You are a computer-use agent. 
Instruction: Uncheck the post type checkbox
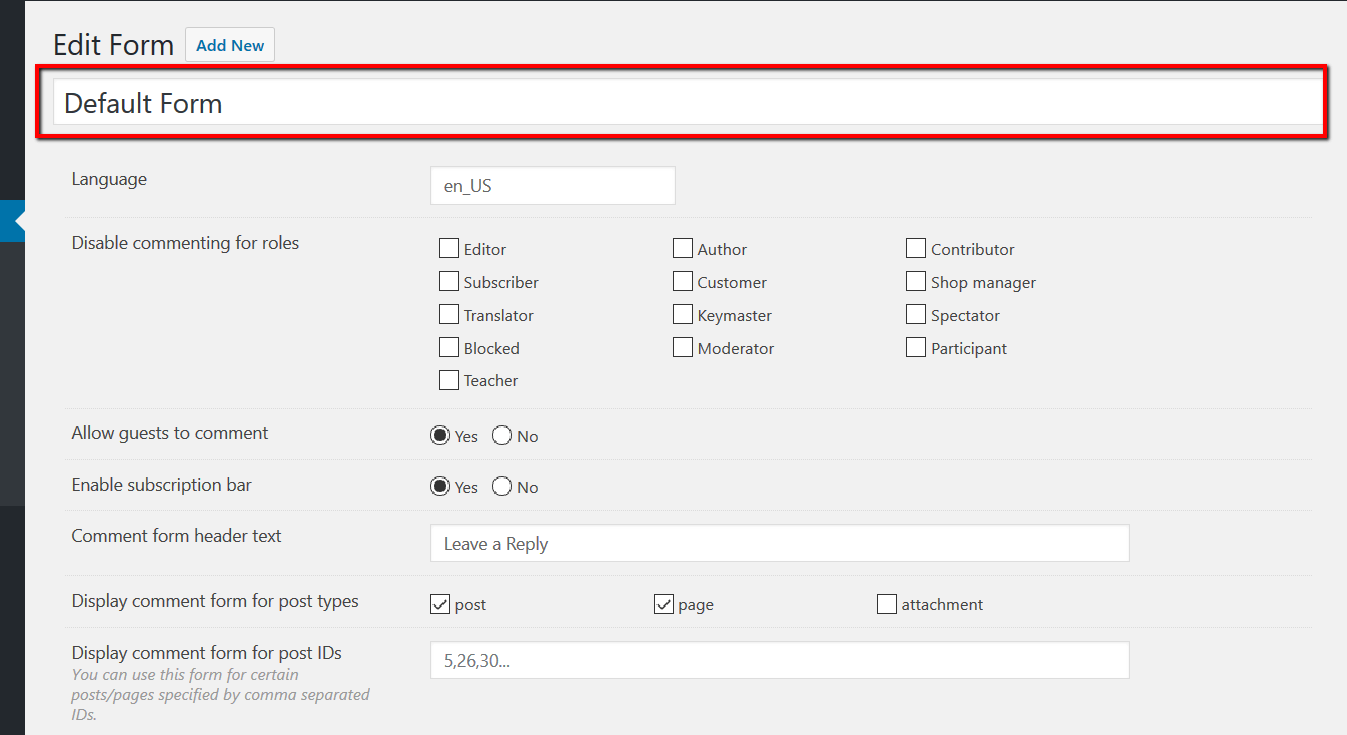tap(440, 604)
